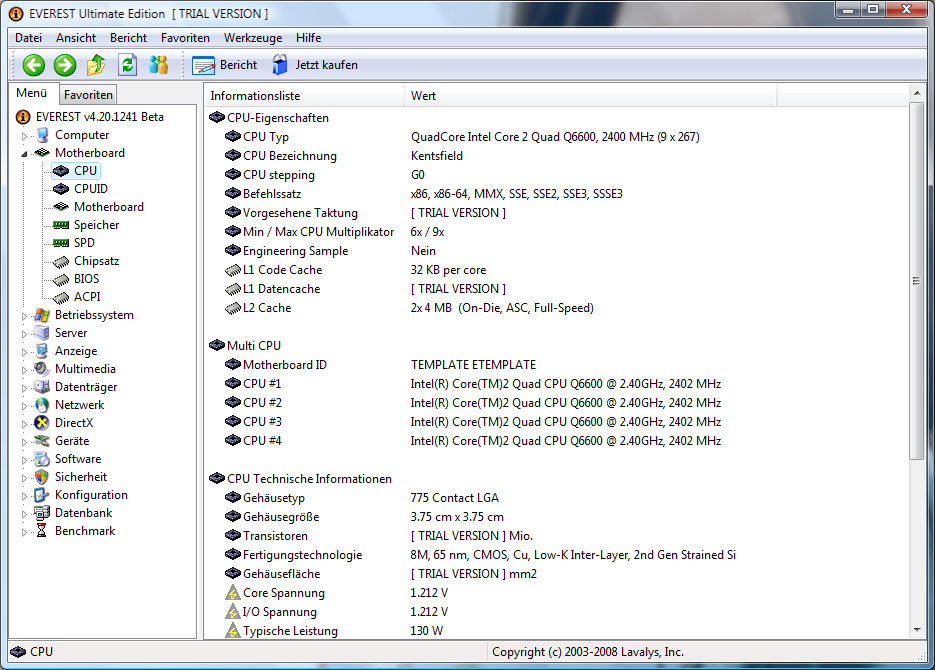Open the Ansicht menu
The width and height of the screenshot is (935, 670).
pyautogui.click(x=76, y=38)
